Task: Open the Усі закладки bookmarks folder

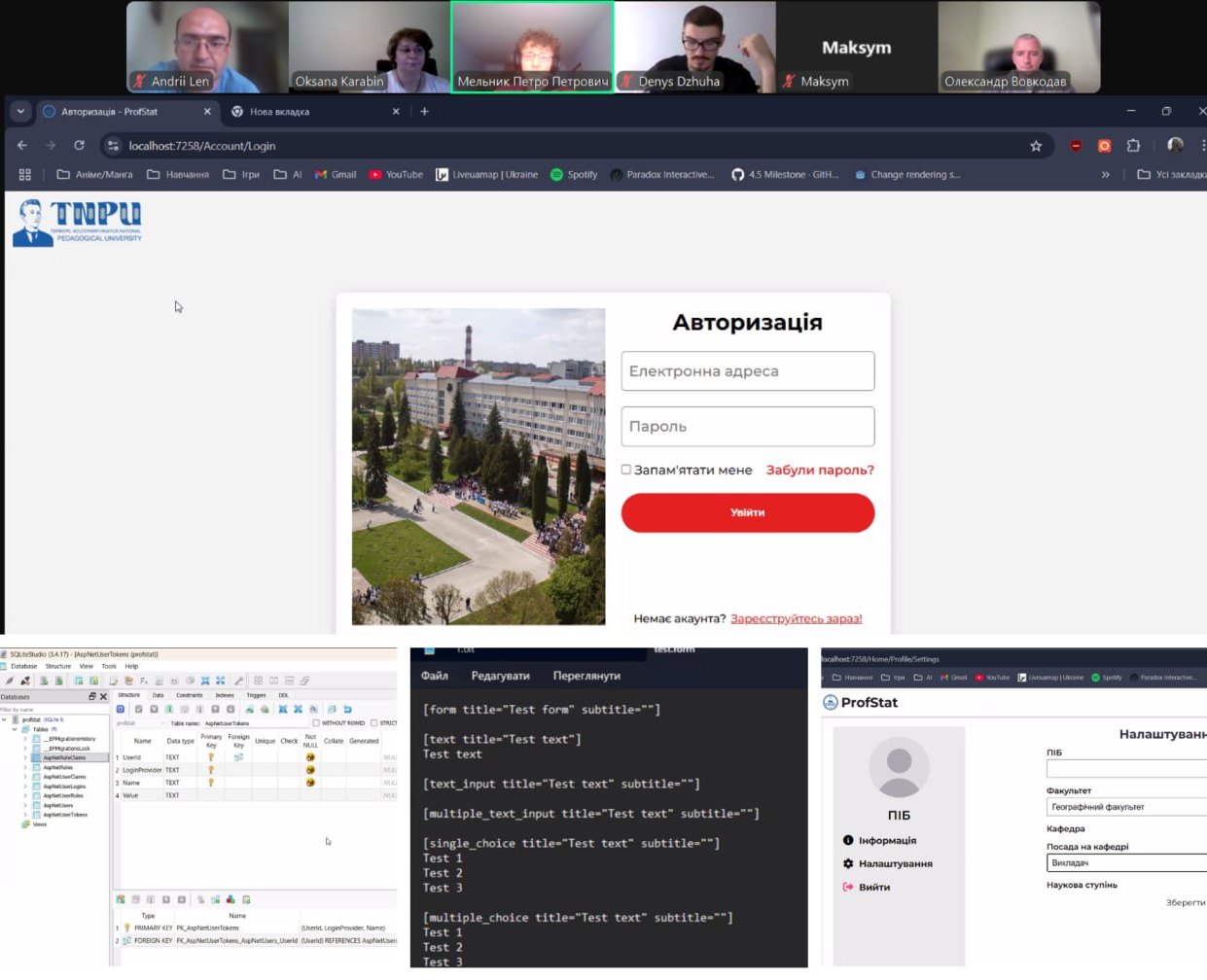Action: [1172, 175]
